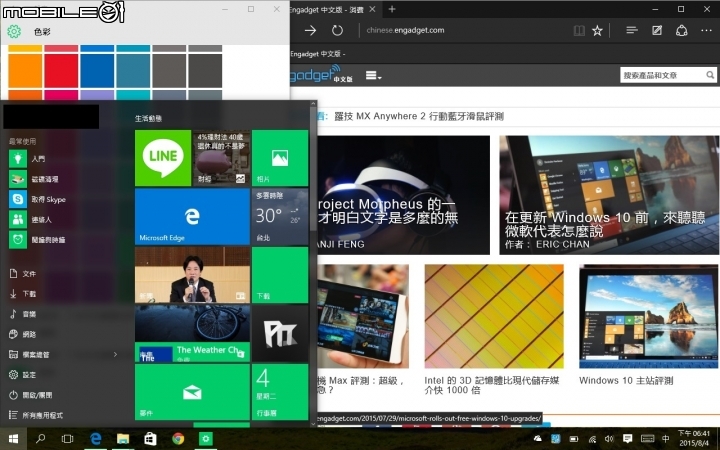
Task: Check the battery tray icon
Action: point(574,439)
